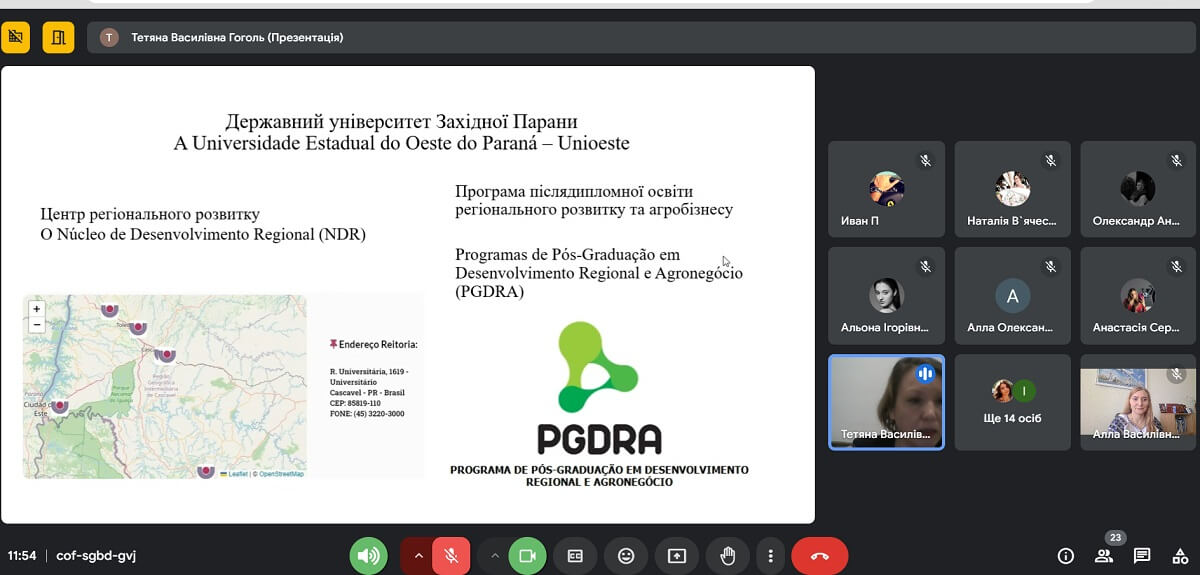Turn off the camera with green video button
This screenshot has height=575, width=1200.
(x=527, y=556)
